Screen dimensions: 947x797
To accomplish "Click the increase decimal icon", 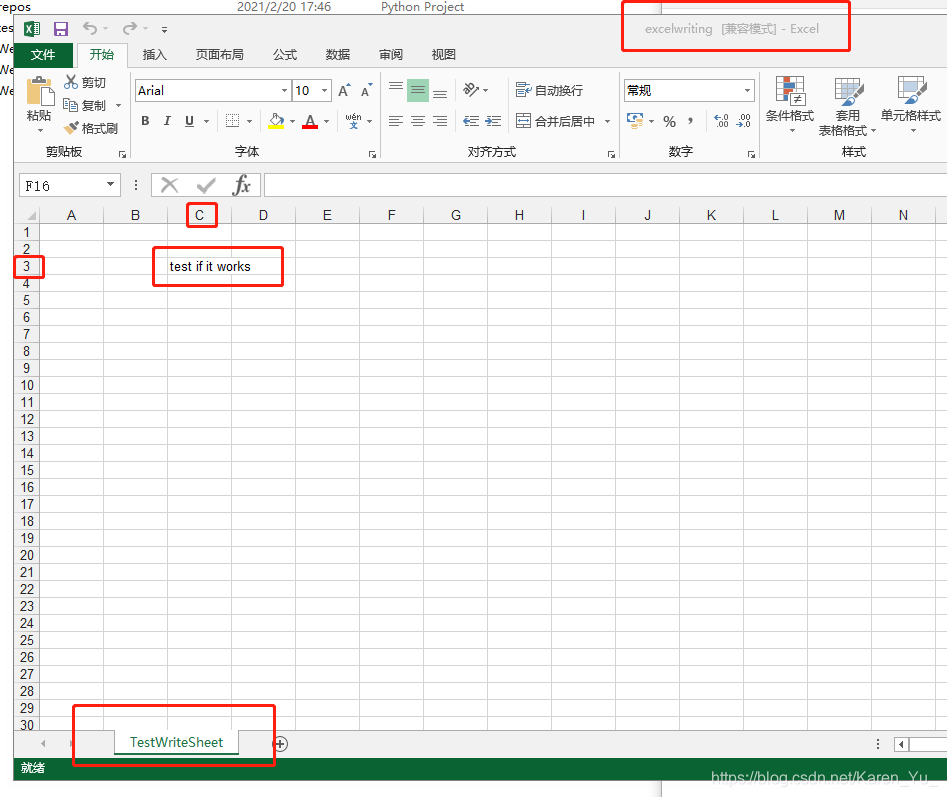I will coord(719,121).
